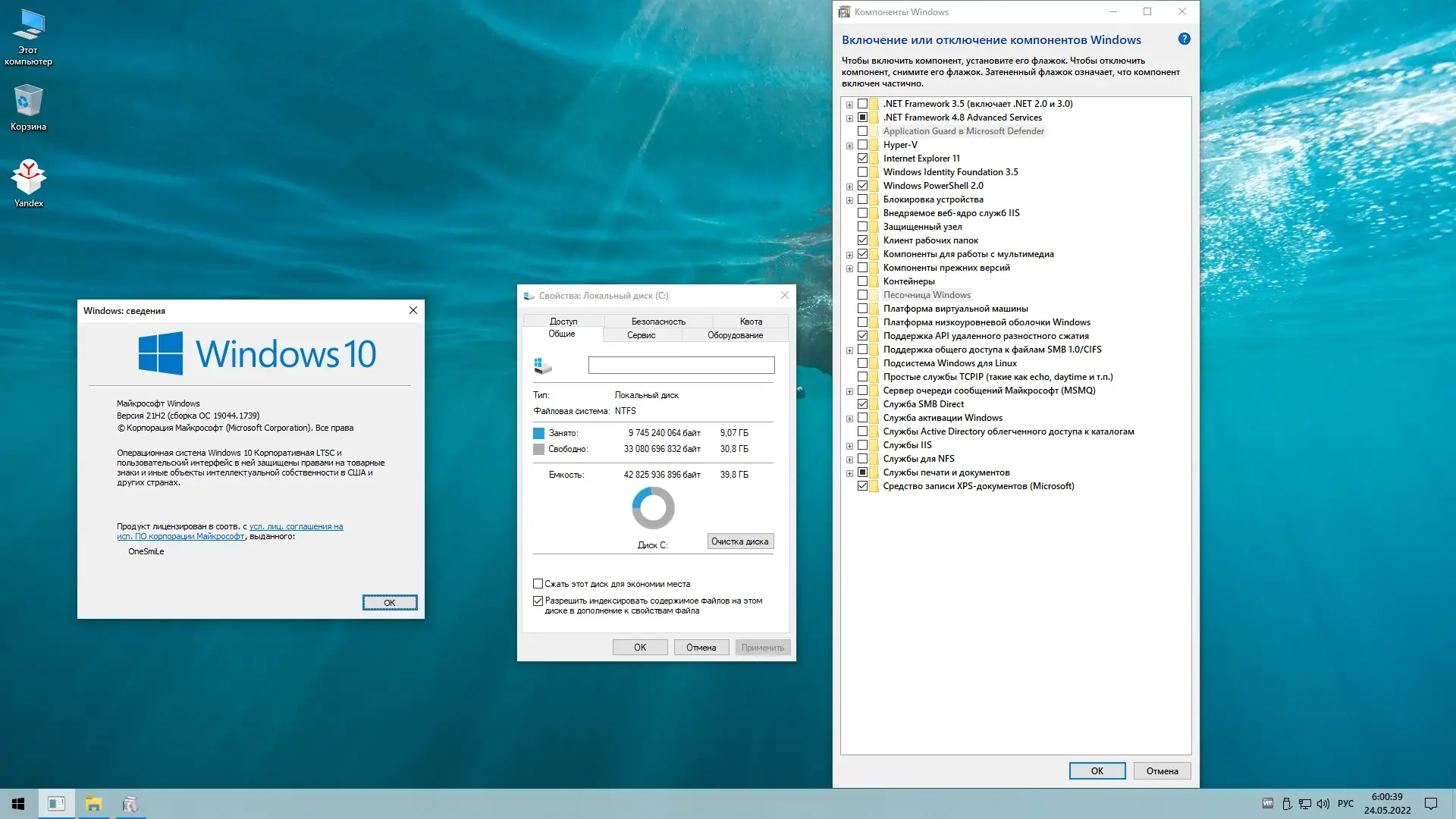Uncheck Internet Explorer 11 component
Viewport: 1456px width, 819px height.
[862, 158]
